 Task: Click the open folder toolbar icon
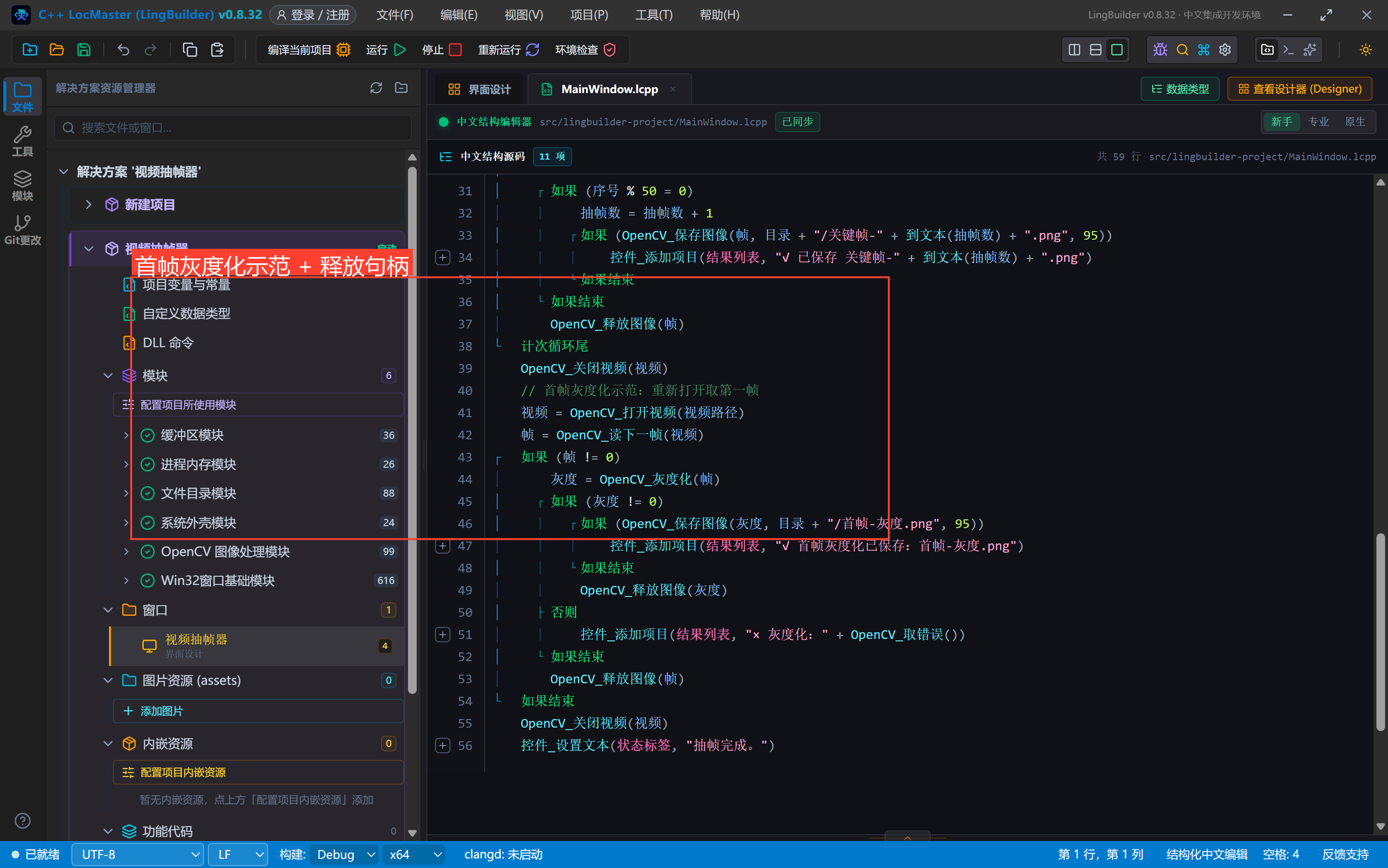click(x=57, y=50)
